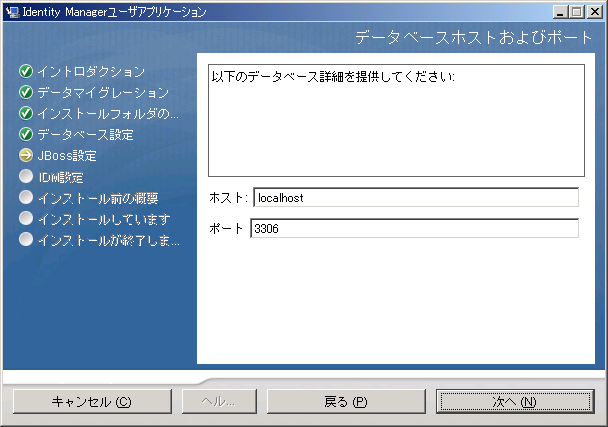Minimize the installer window
Screen dimensions: 608x427
tap(560, 12)
